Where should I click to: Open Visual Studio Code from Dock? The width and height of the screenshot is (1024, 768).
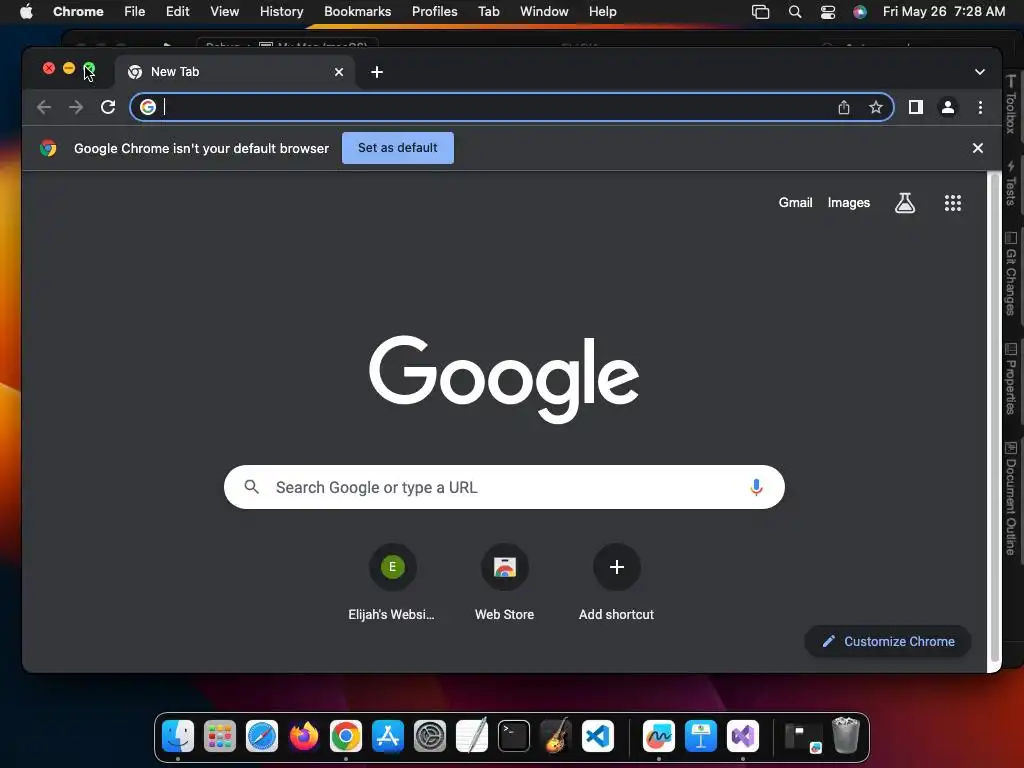[598, 736]
